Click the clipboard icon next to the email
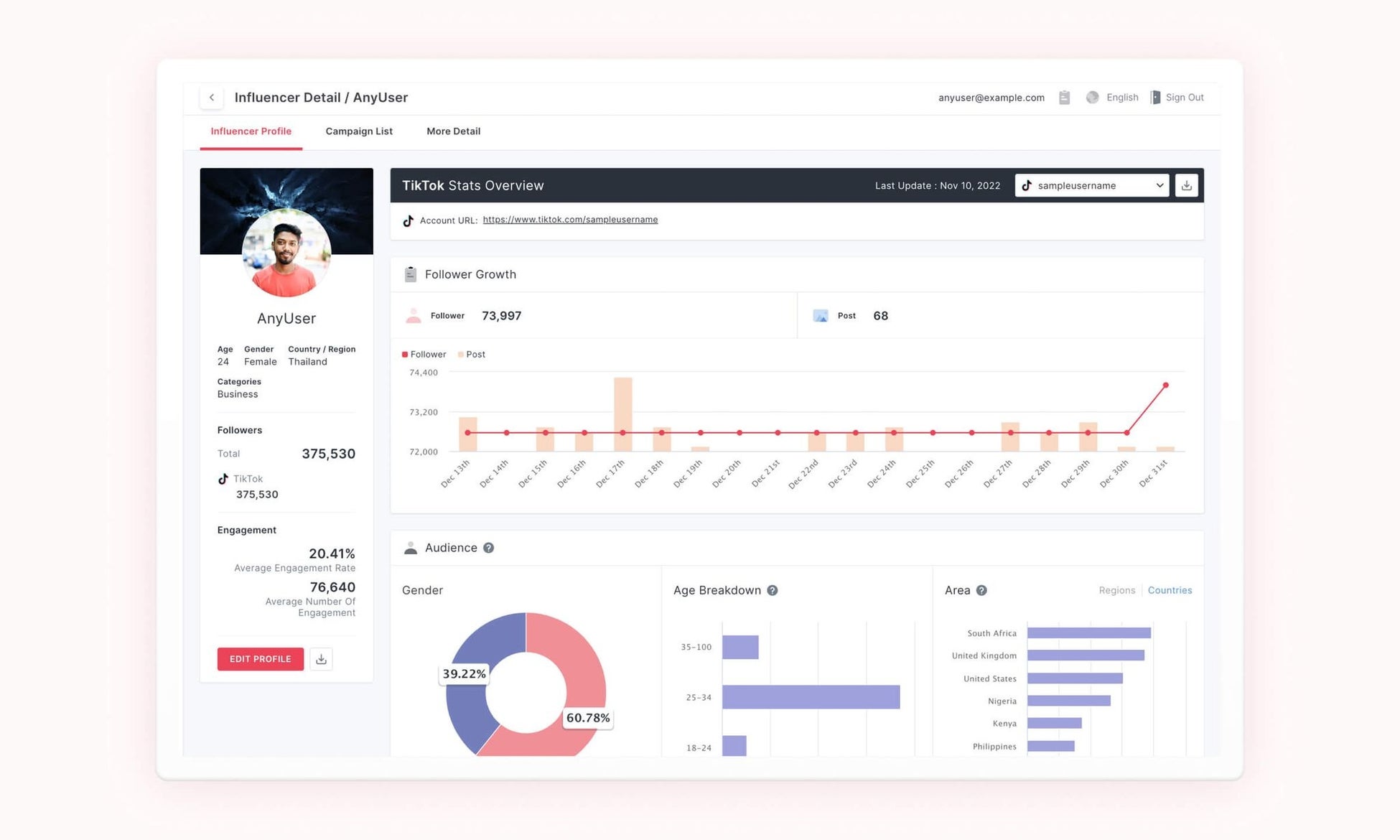This screenshot has width=1400, height=840. coord(1064,98)
